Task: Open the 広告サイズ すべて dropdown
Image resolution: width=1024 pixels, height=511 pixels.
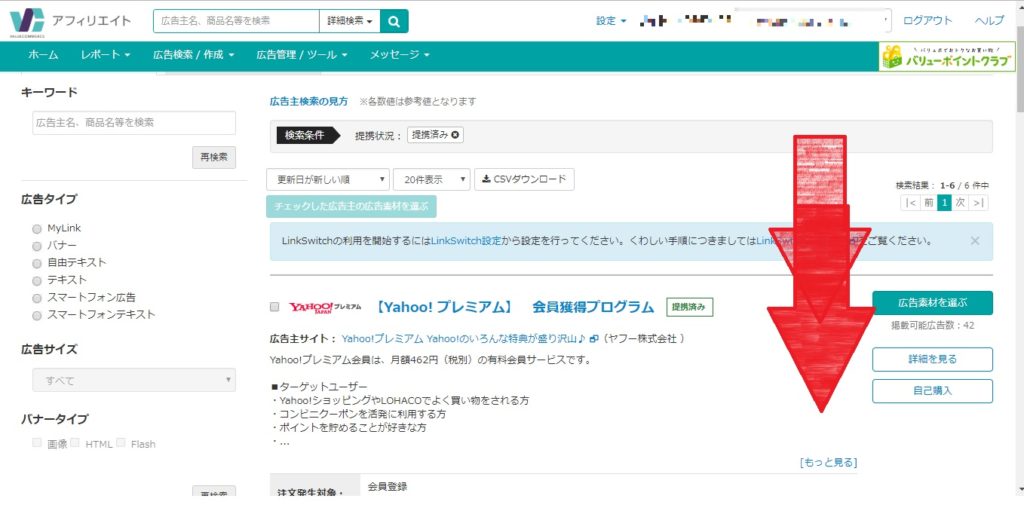Action: pos(134,380)
